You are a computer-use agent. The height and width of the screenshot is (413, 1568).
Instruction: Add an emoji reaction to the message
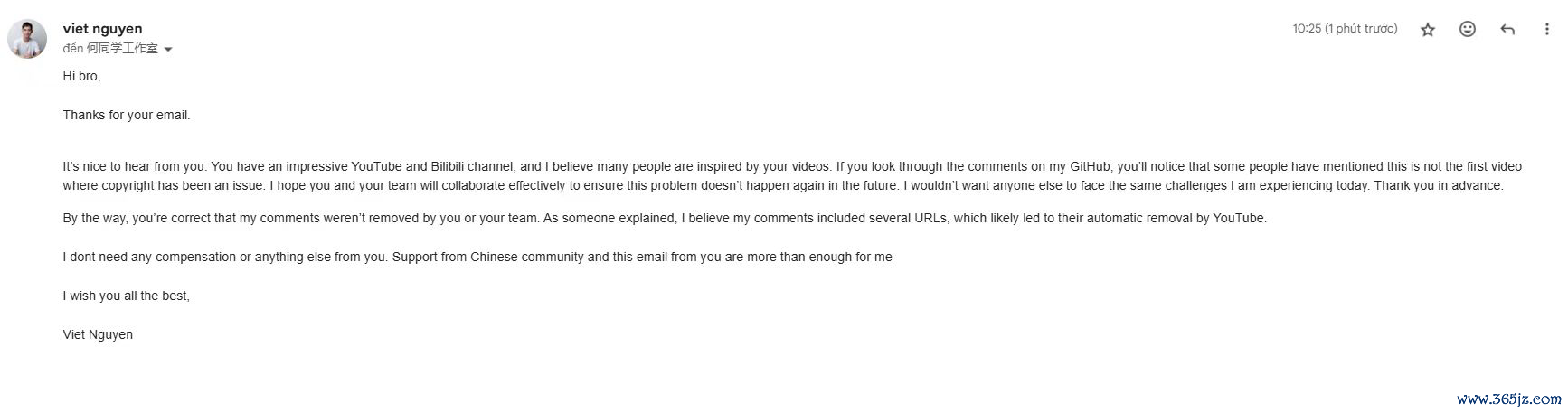tap(1468, 29)
